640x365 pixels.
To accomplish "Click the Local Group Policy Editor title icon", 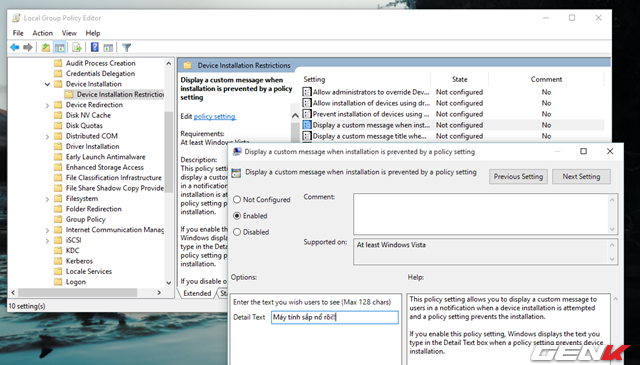I will 16,18.
